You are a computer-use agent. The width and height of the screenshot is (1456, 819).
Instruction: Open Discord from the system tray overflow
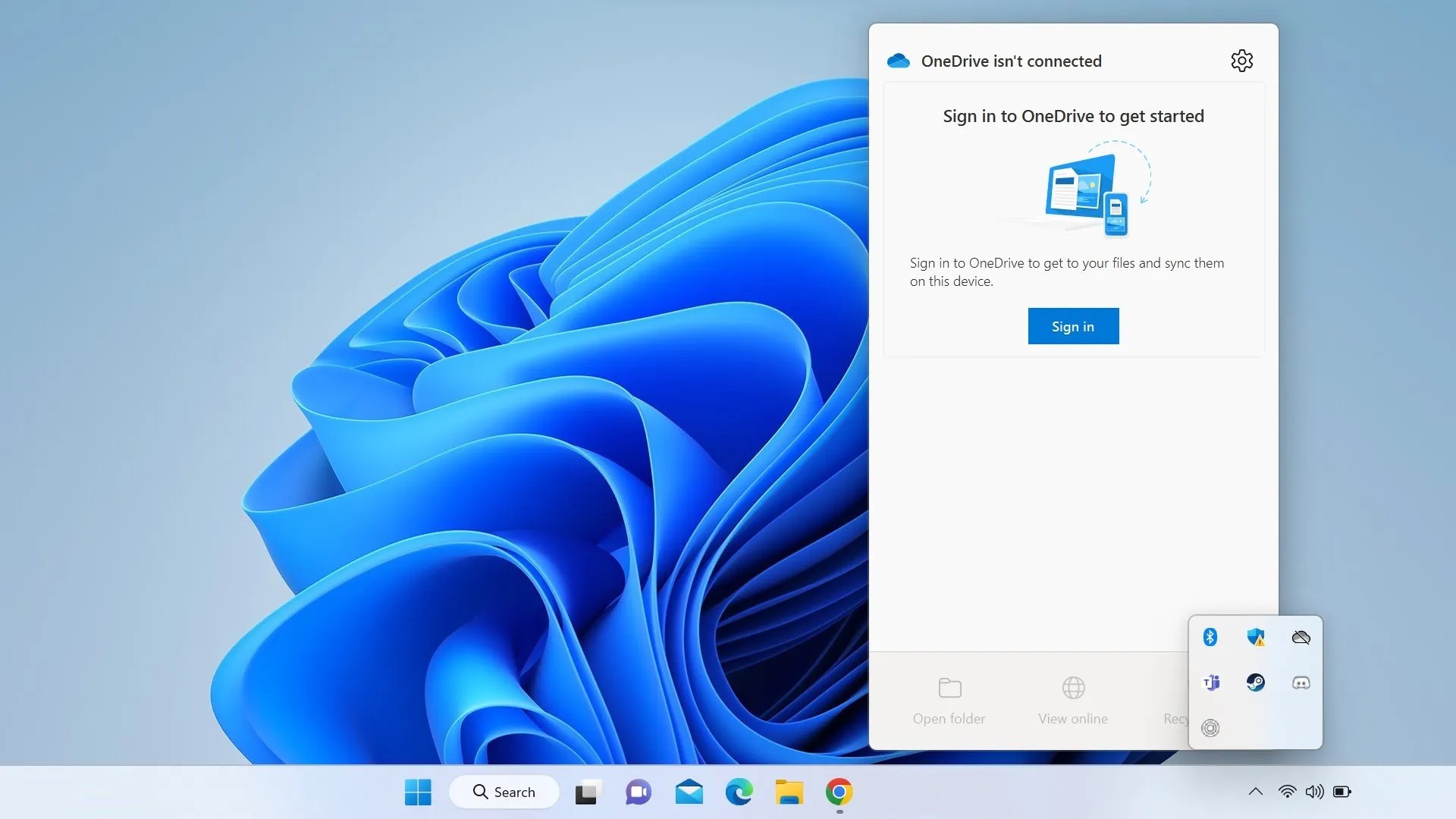click(x=1301, y=682)
